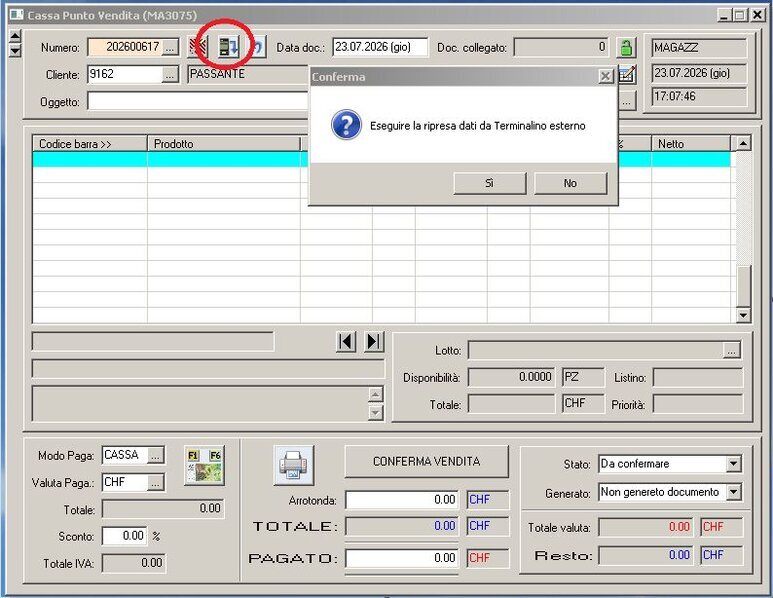
Task: Open the Cliente lookup ellipsis button
Action: (170, 75)
